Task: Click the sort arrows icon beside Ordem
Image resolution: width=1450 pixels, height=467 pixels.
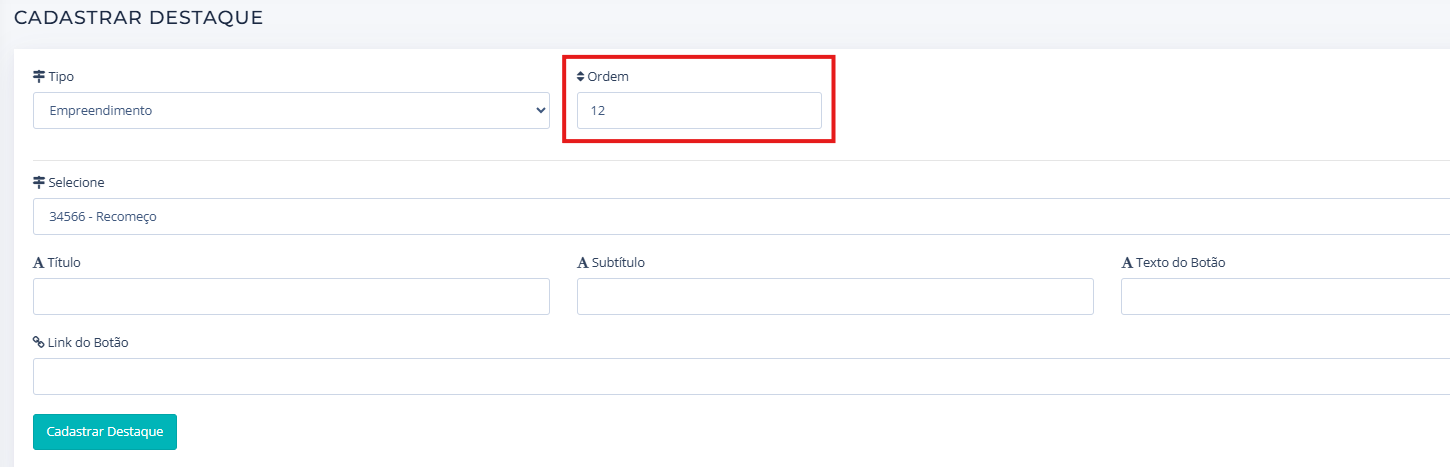Action: point(581,77)
